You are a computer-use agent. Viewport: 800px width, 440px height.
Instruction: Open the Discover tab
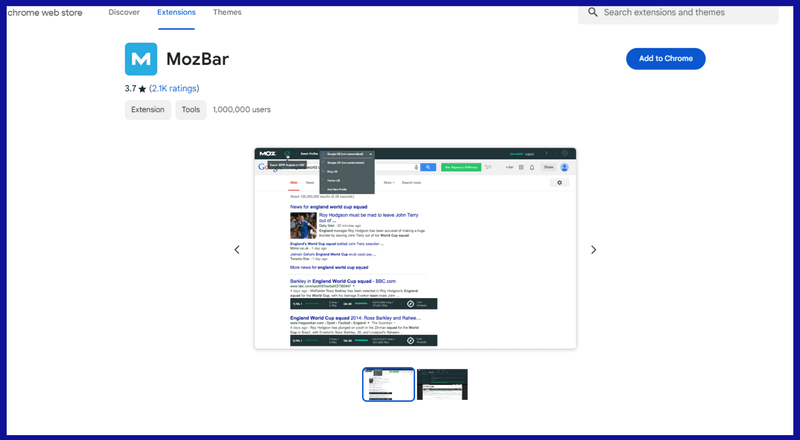click(124, 12)
